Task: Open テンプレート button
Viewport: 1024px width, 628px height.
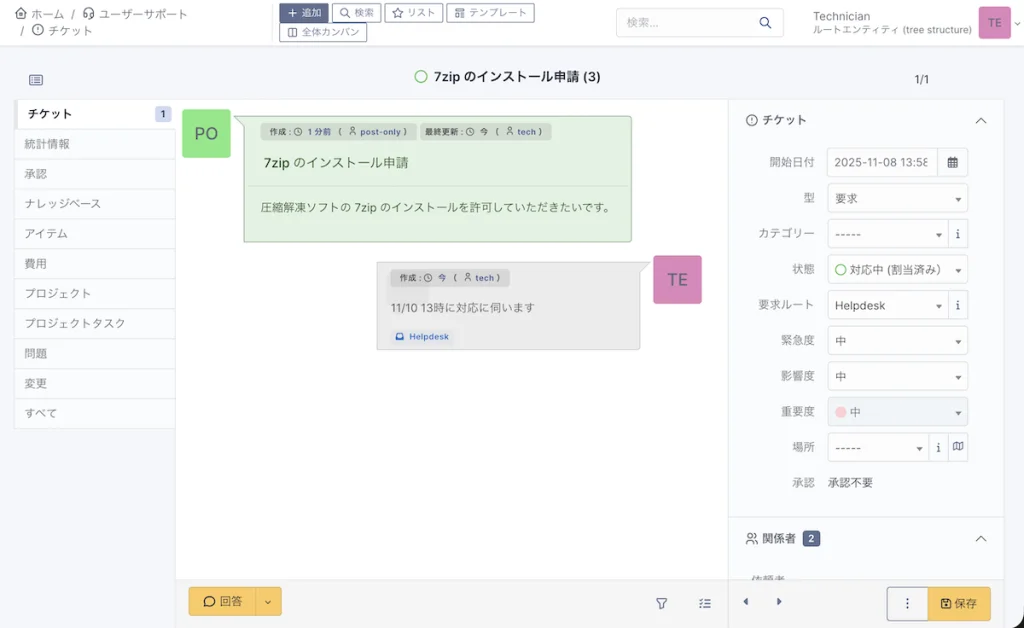Action: (x=490, y=13)
